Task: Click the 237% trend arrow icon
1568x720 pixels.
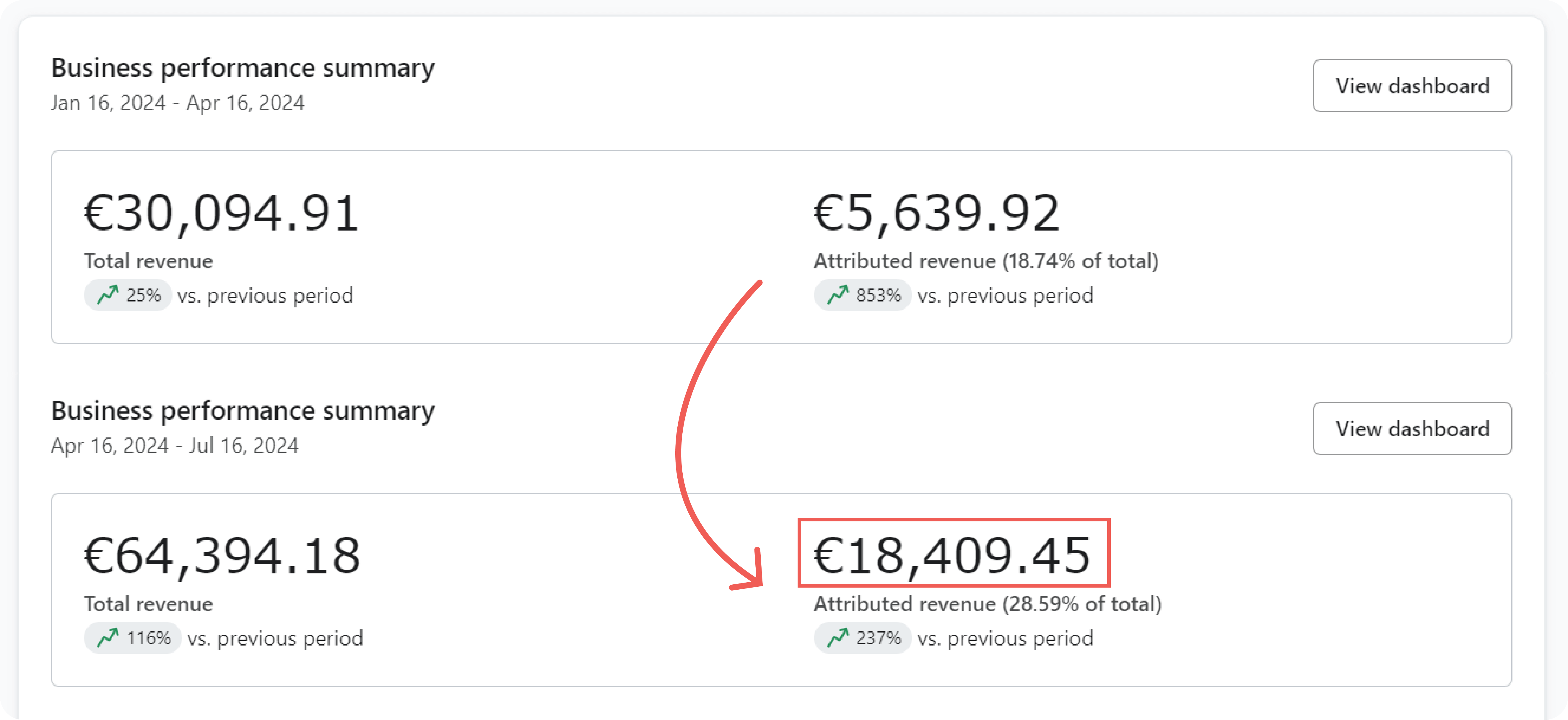Action: click(x=837, y=638)
